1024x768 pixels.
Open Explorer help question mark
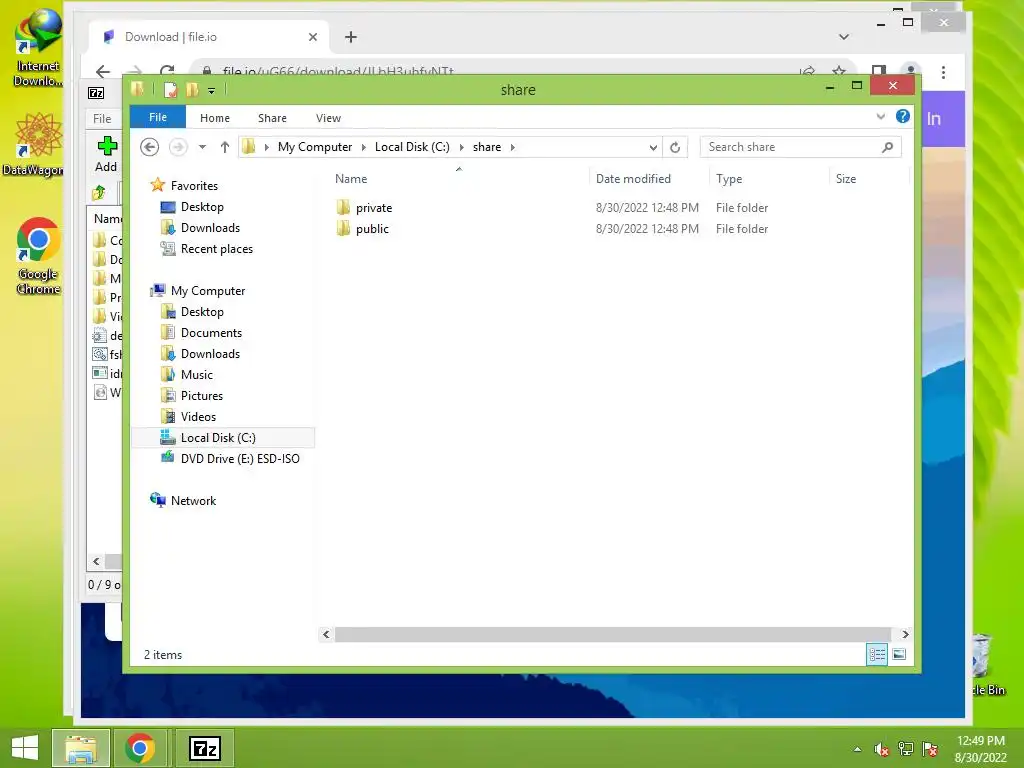903,116
